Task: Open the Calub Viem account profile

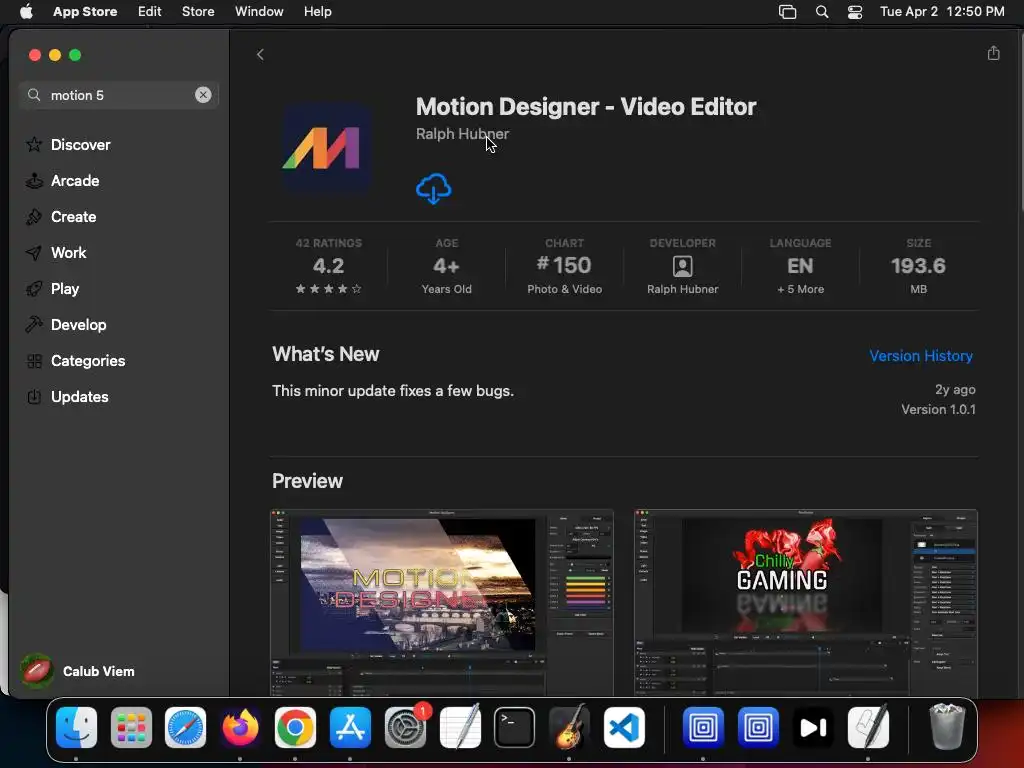Action: click(x=78, y=671)
